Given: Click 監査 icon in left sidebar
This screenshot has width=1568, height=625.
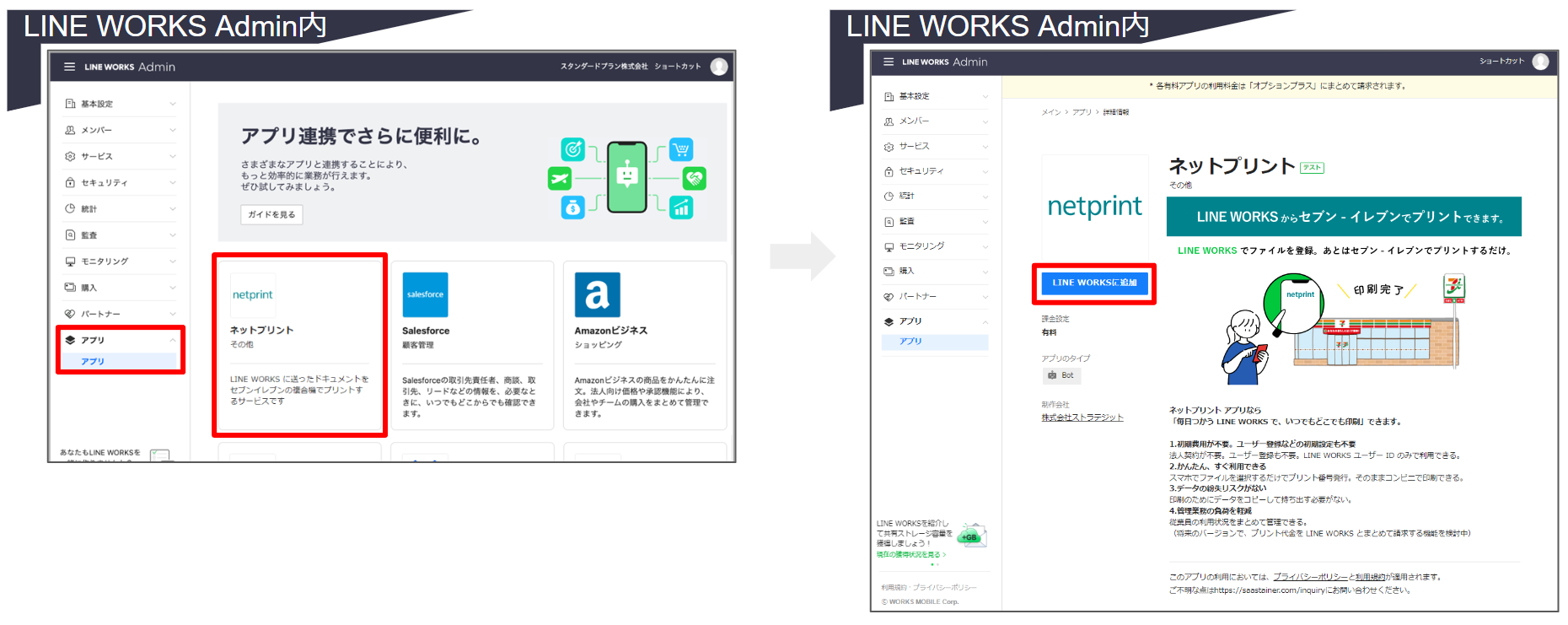Looking at the screenshot, I should 70,235.
